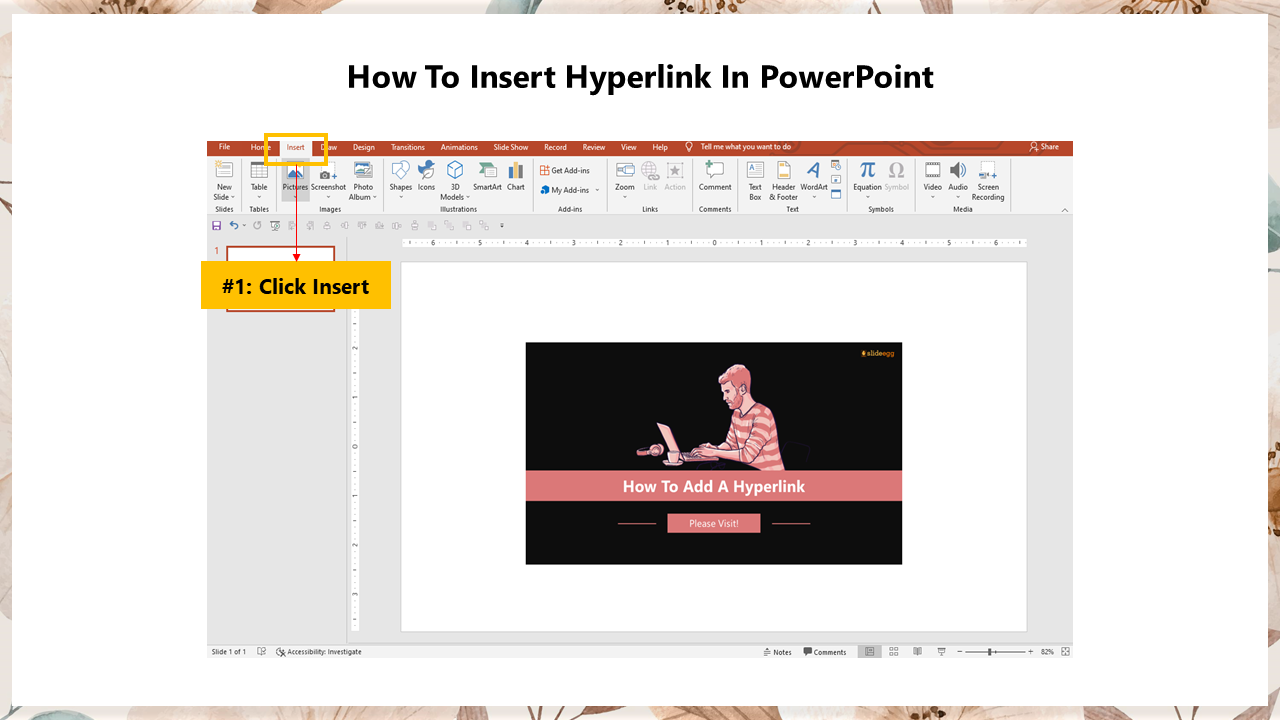Open Customize Quick Access Toolbar dropdown
The height and width of the screenshot is (720, 1280).
[x=502, y=226]
